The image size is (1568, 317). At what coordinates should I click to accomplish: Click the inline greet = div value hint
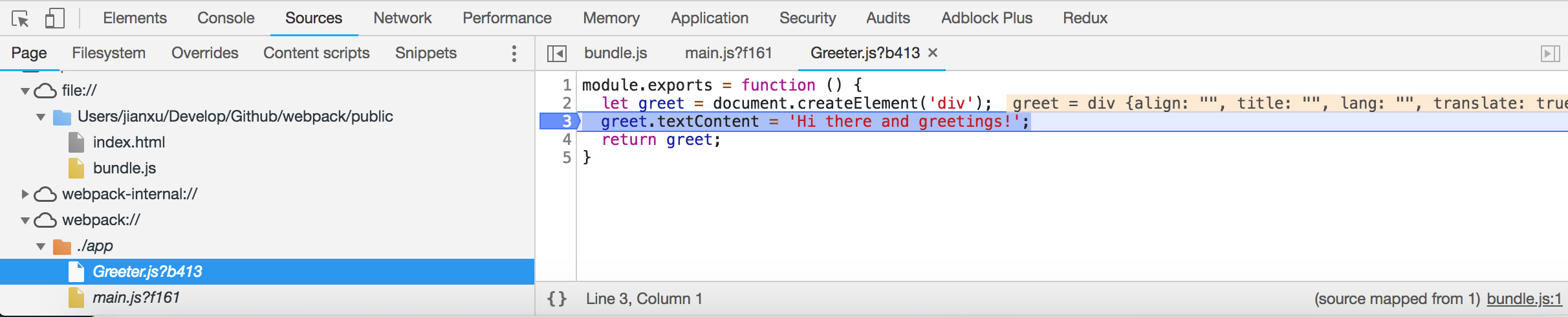[x=1287, y=103]
